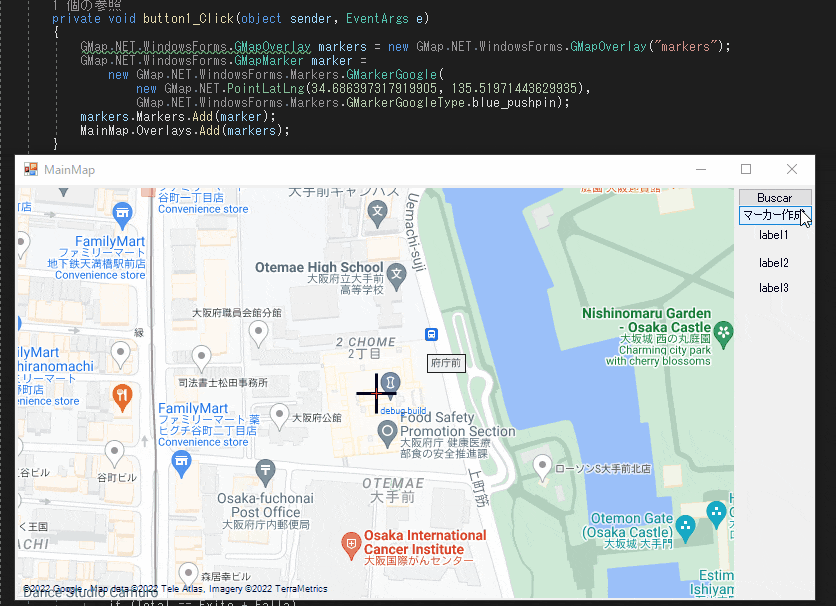Click the FamilyMart 谷町二丁目店 store pin
Screen dimensions: 836x606
tap(181, 464)
